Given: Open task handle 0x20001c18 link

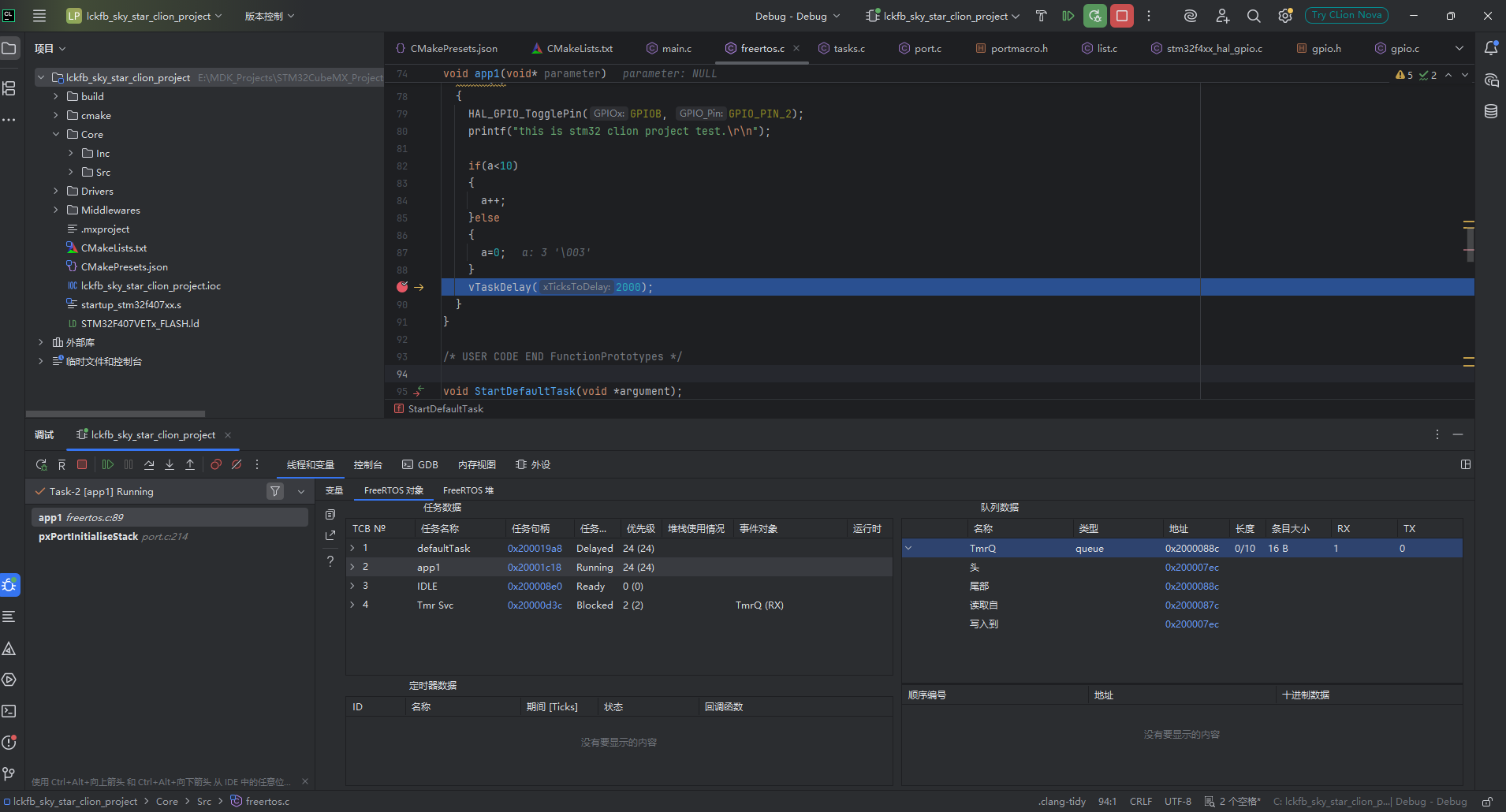Looking at the screenshot, I should 535,567.
